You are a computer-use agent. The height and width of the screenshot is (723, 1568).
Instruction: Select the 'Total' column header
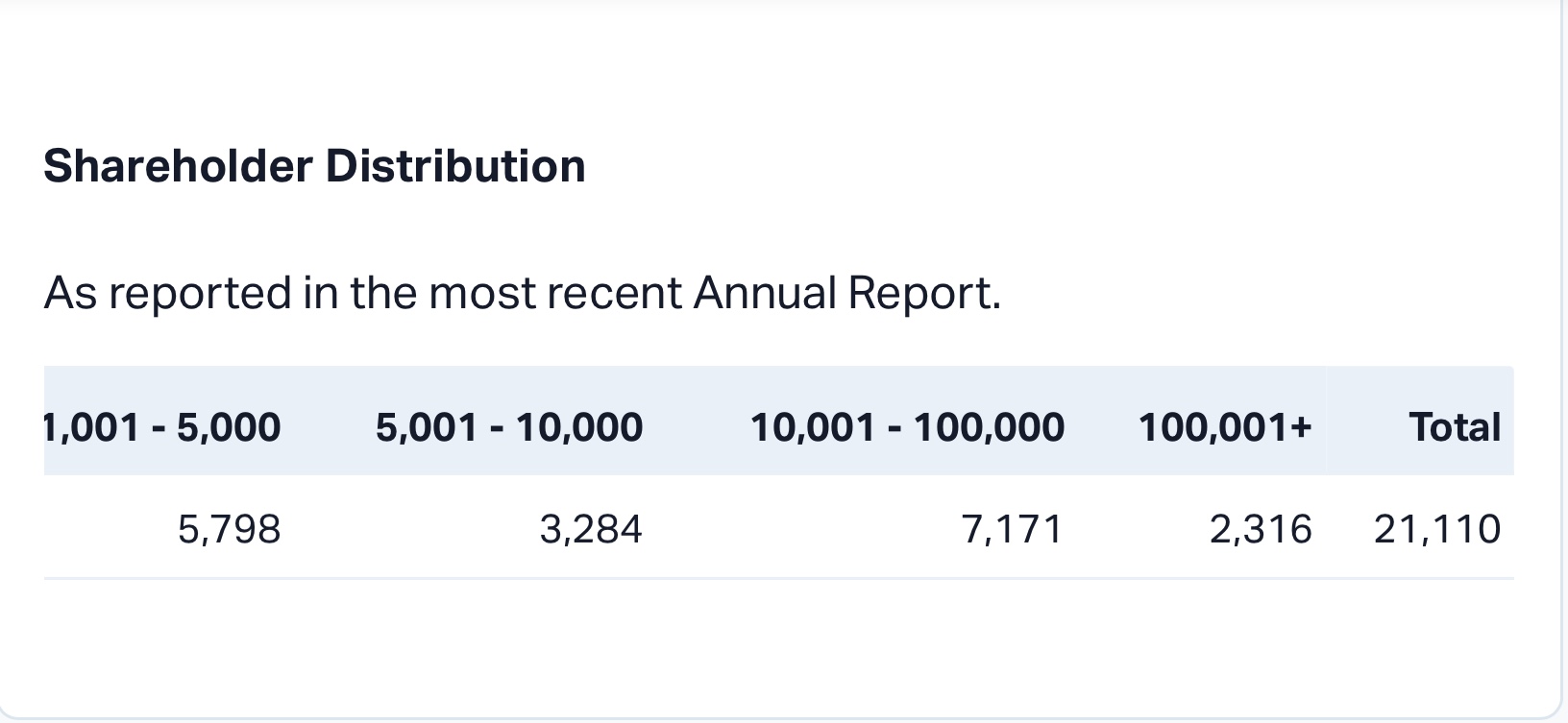(1455, 427)
